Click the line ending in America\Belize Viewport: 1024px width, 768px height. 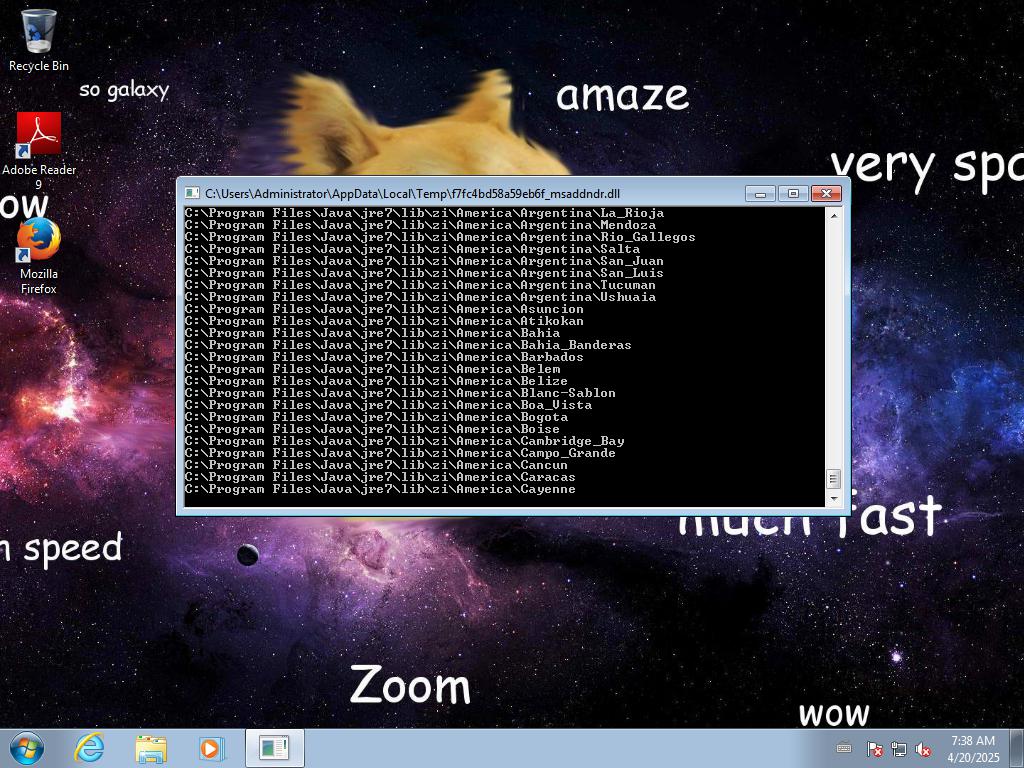tap(376, 381)
